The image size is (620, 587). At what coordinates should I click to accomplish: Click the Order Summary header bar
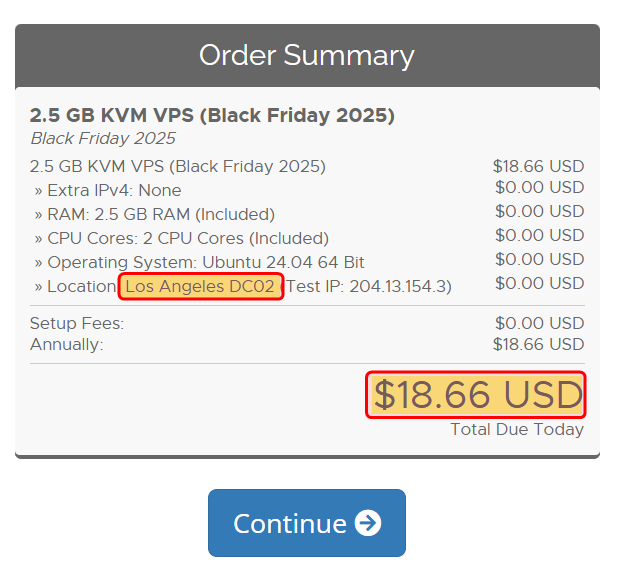click(307, 55)
